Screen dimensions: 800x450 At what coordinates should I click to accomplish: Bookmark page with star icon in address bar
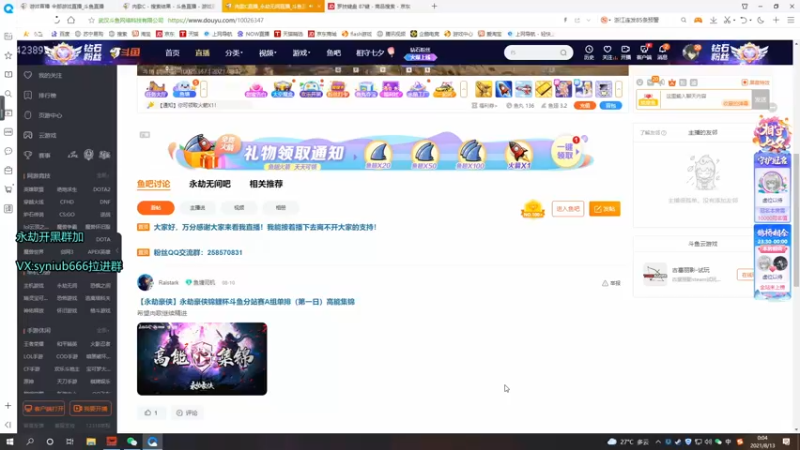91,20
